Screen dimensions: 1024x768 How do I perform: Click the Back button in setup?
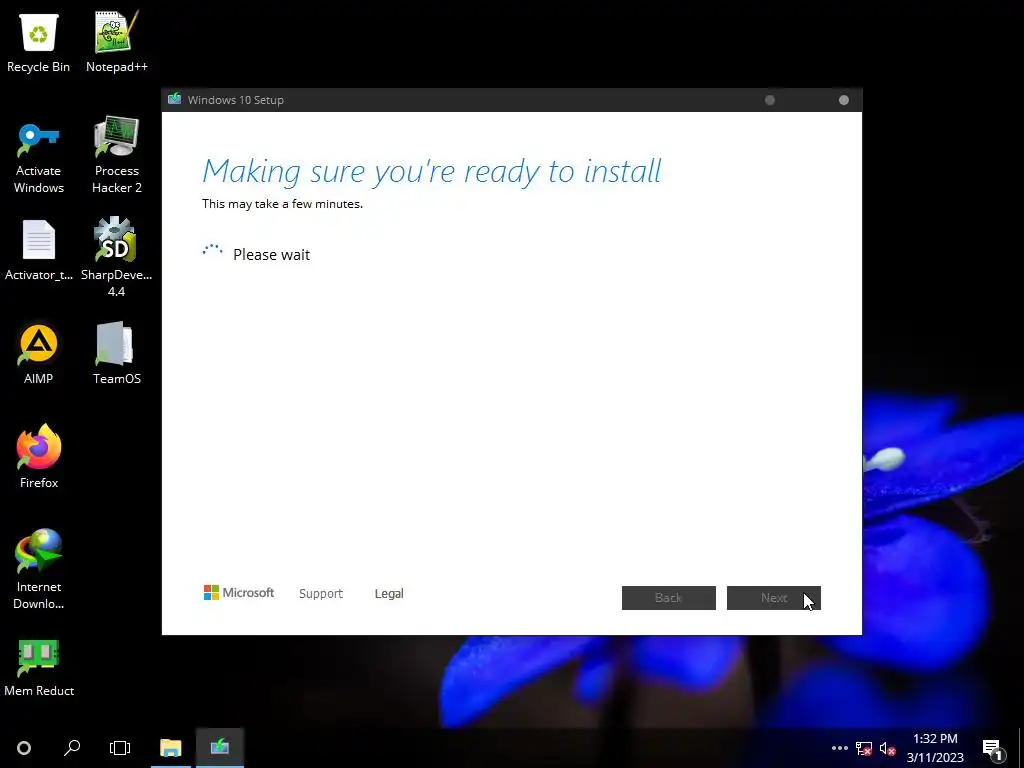pyautogui.click(x=669, y=598)
